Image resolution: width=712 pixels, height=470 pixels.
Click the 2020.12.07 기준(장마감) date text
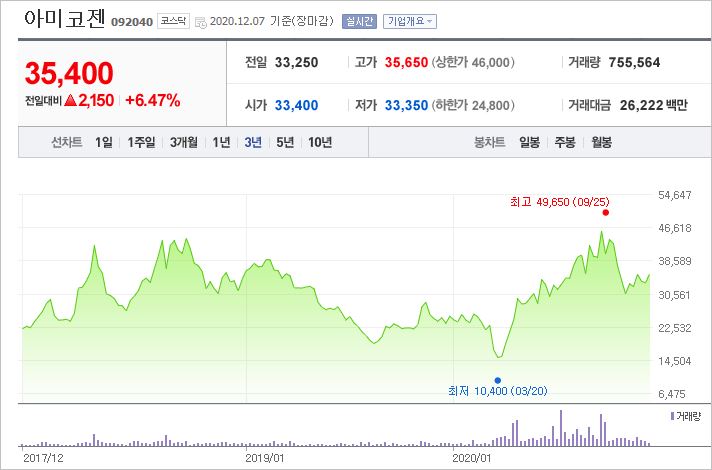pyautogui.click(x=272, y=21)
